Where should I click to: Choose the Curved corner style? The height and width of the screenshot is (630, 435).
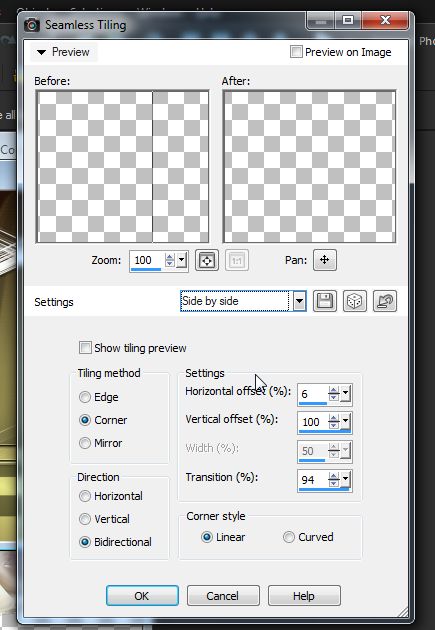289,537
